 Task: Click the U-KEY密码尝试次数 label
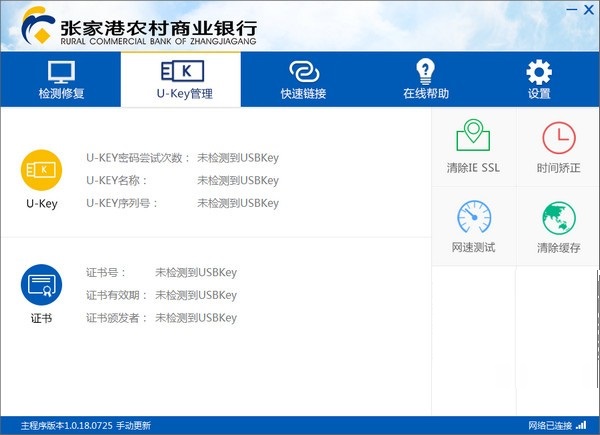point(138,158)
